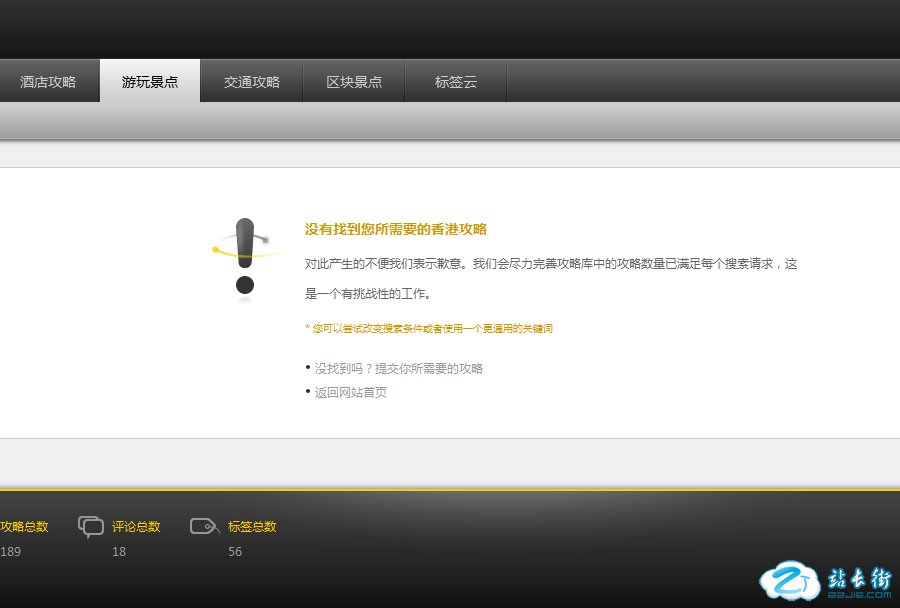Open the 酒店攻略 tab
The image size is (900, 608).
click(x=48, y=82)
